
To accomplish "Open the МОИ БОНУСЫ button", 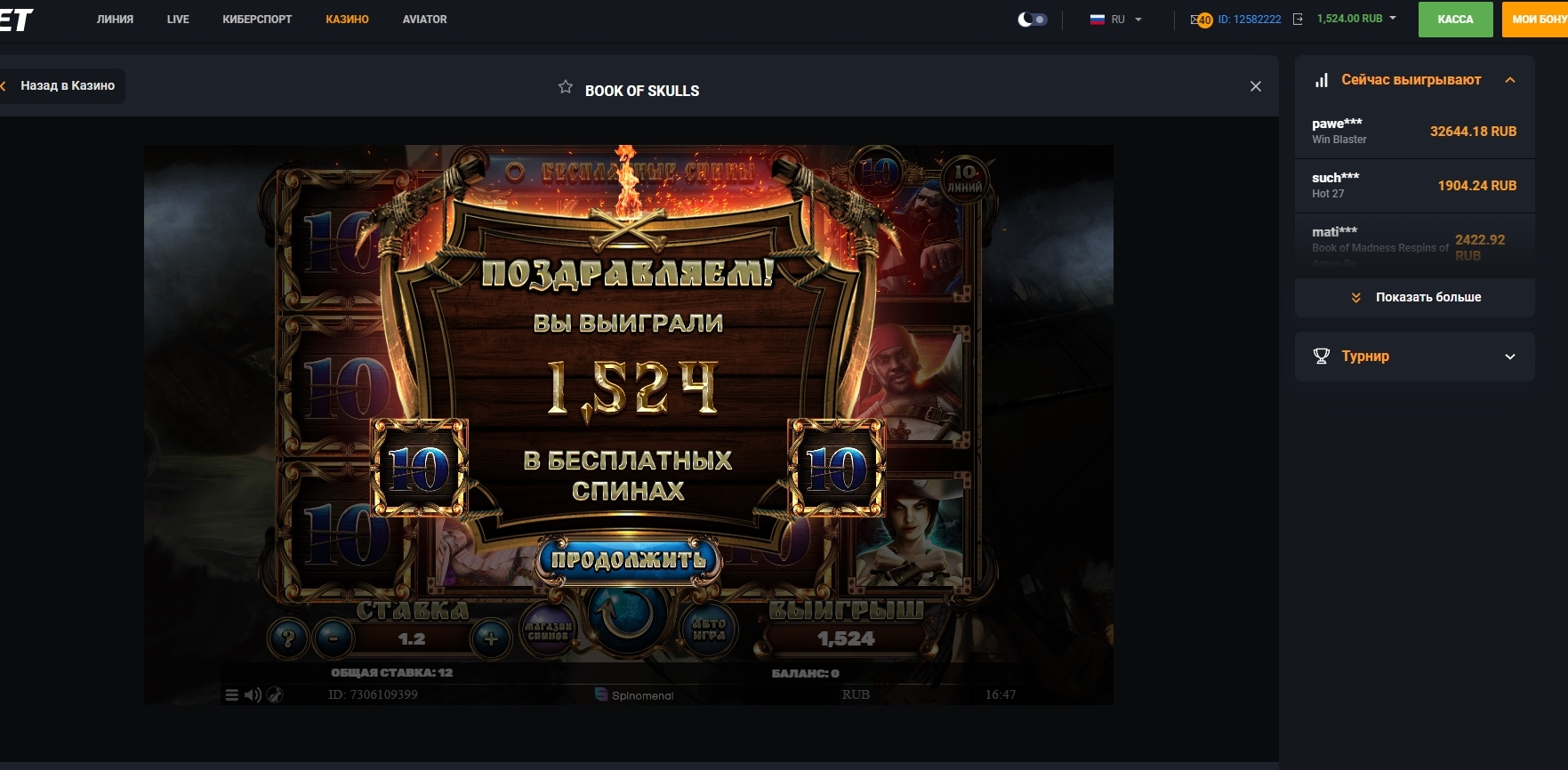I will click(1535, 19).
